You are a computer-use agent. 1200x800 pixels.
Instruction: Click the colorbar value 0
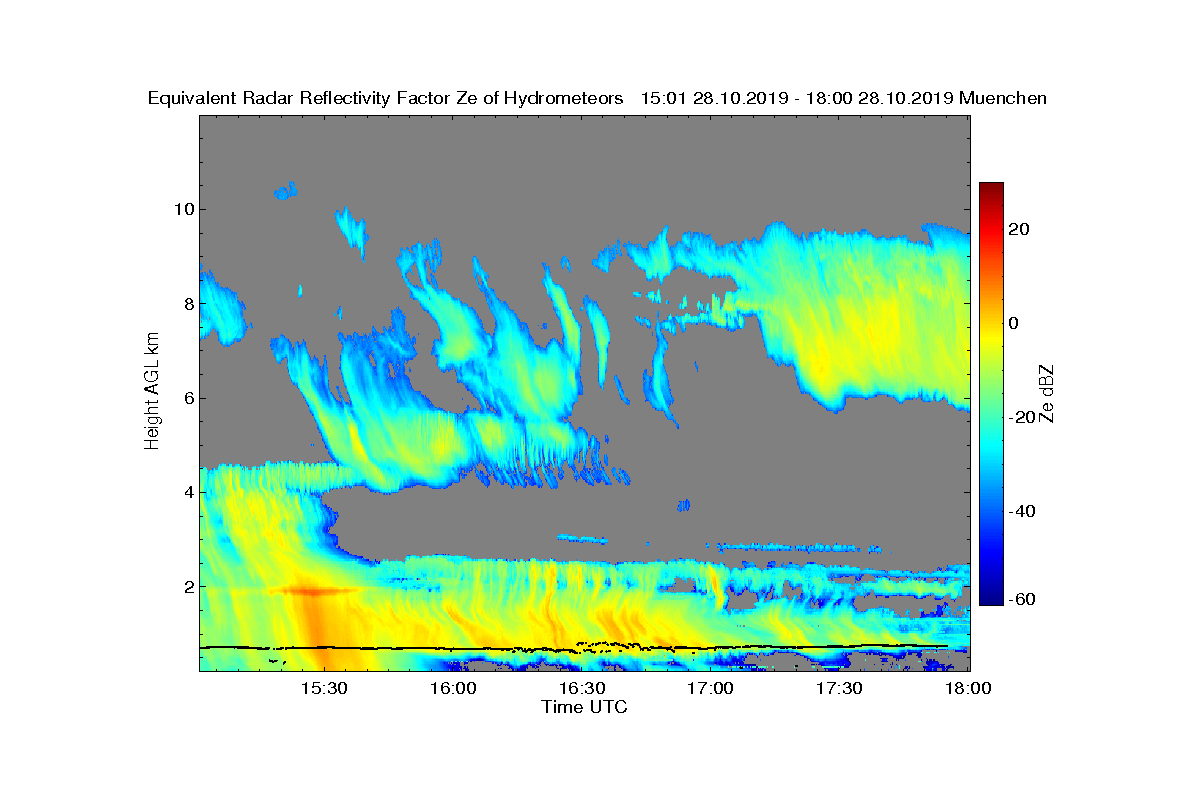click(1013, 323)
